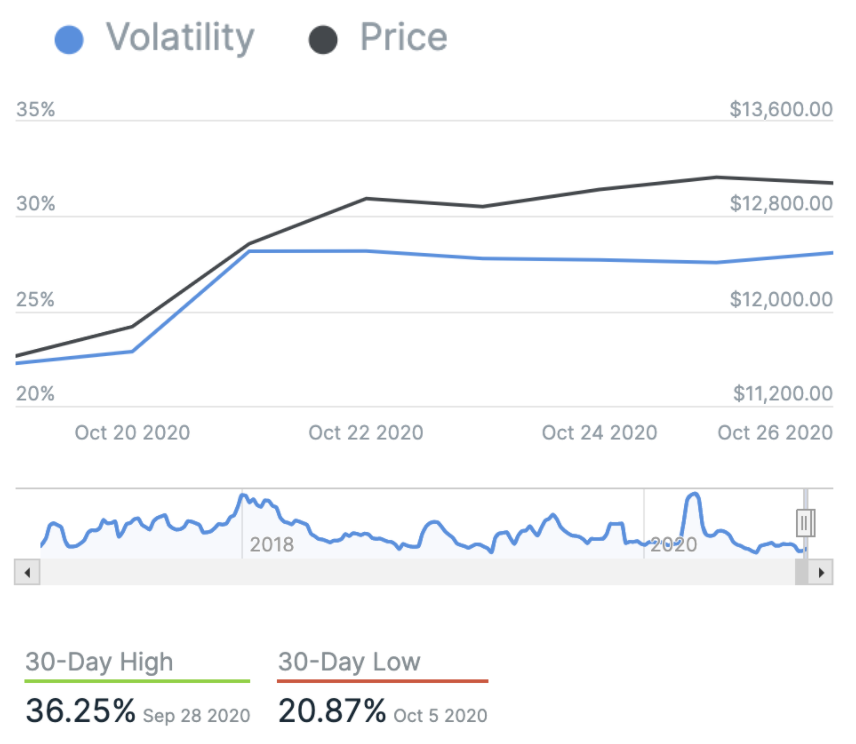This screenshot has width=856, height=744.
Task: Click the Oct 5 2020 date
Action: tap(441, 715)
